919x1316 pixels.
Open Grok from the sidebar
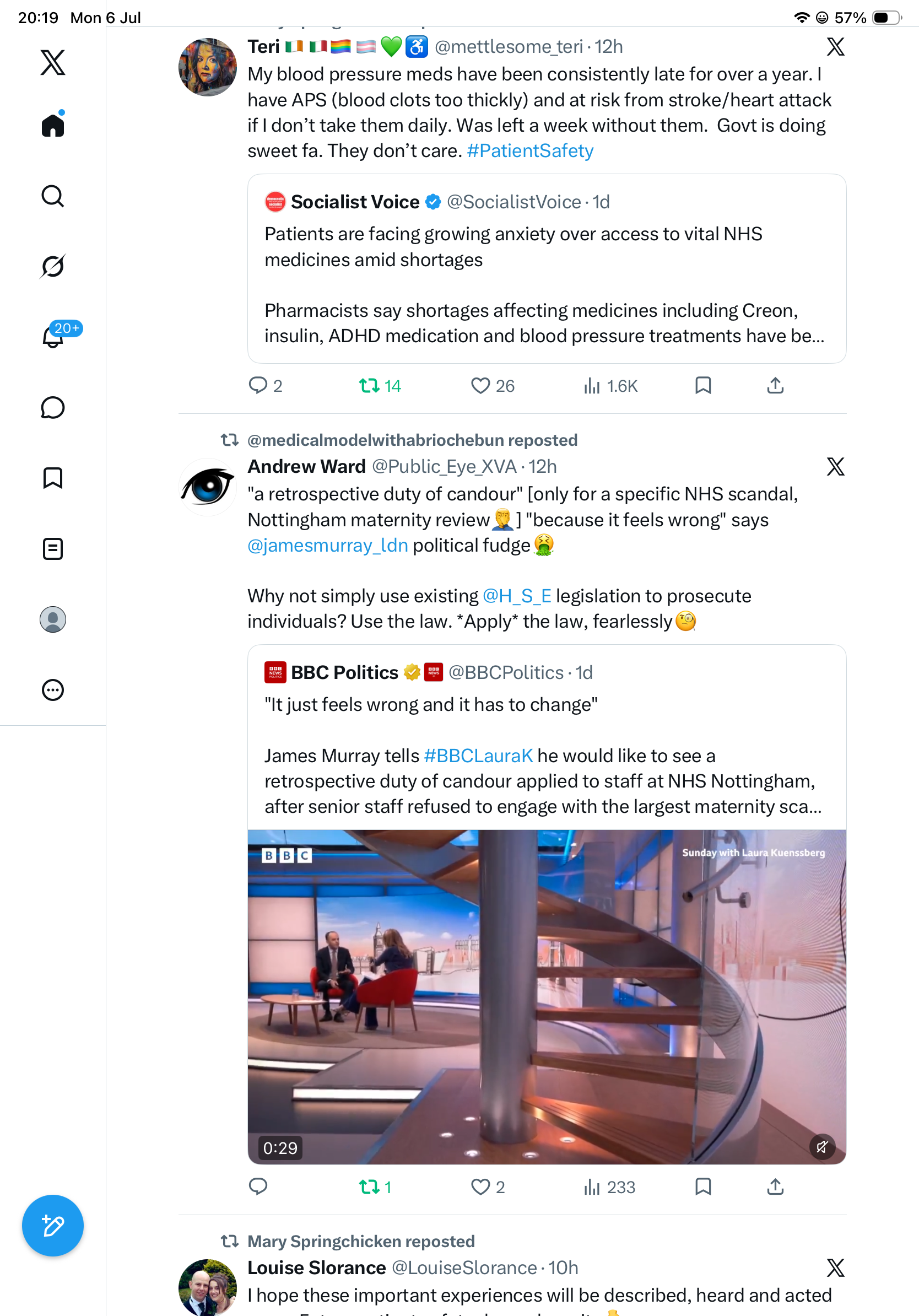(53, 266)
